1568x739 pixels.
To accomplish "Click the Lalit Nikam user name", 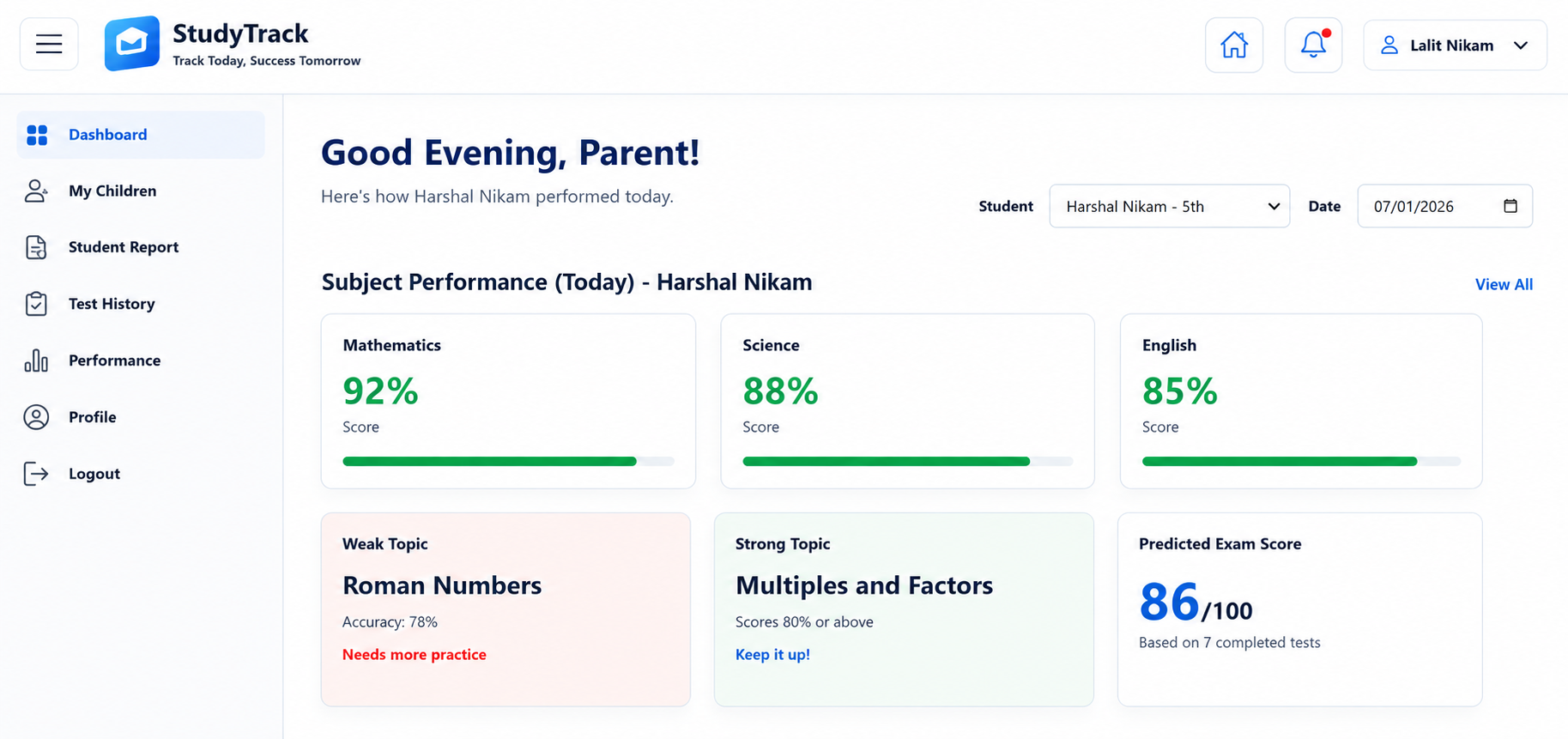I will coord(1451,45).
